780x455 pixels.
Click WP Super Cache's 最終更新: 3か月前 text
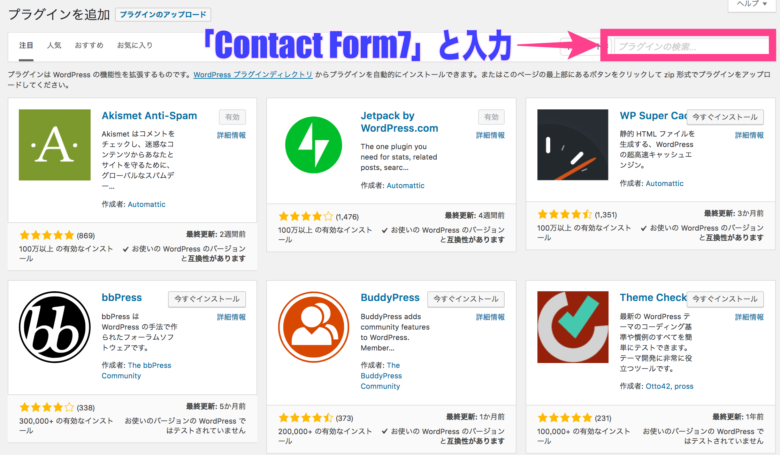coord(734,213)
